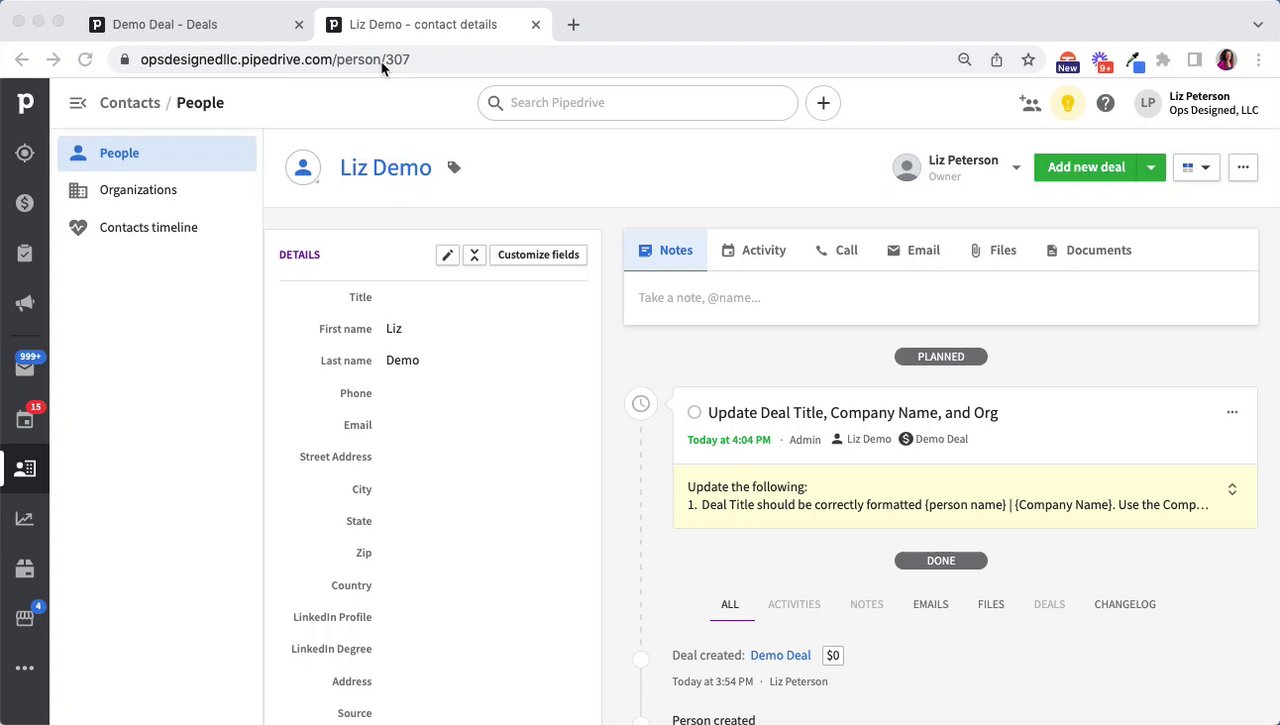The image size is (1280, 725).
Task: Open Activities calendar icon with 15 badge
Action: tap(25, 418)
